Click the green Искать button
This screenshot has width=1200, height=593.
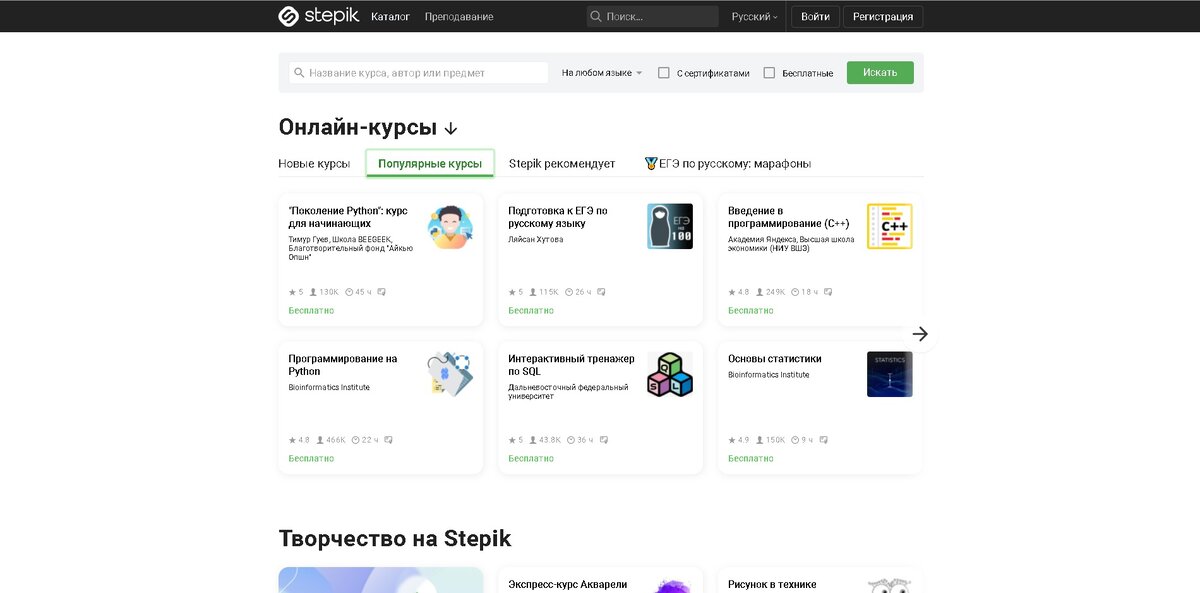(x=880, y=72)
